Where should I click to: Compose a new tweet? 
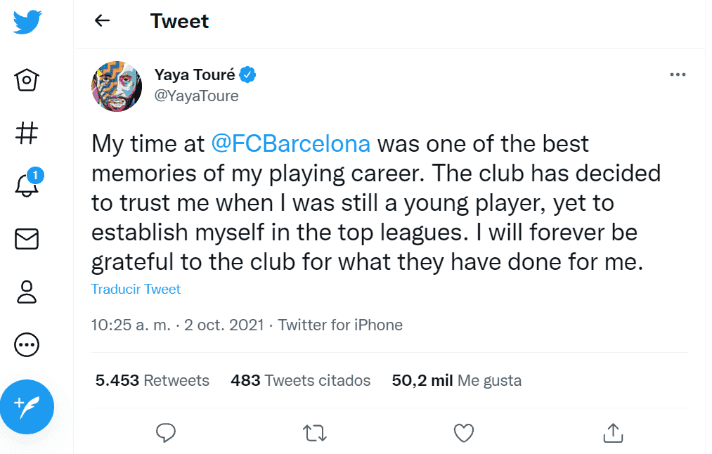point(27,407)
